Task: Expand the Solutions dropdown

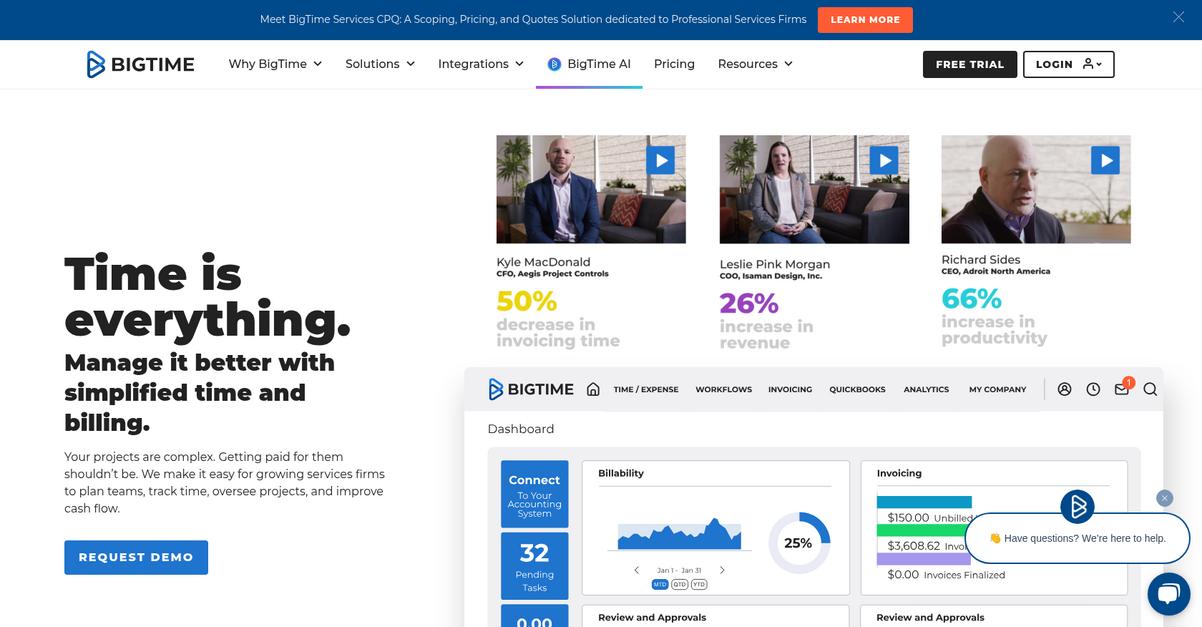Action: (380, 64)
